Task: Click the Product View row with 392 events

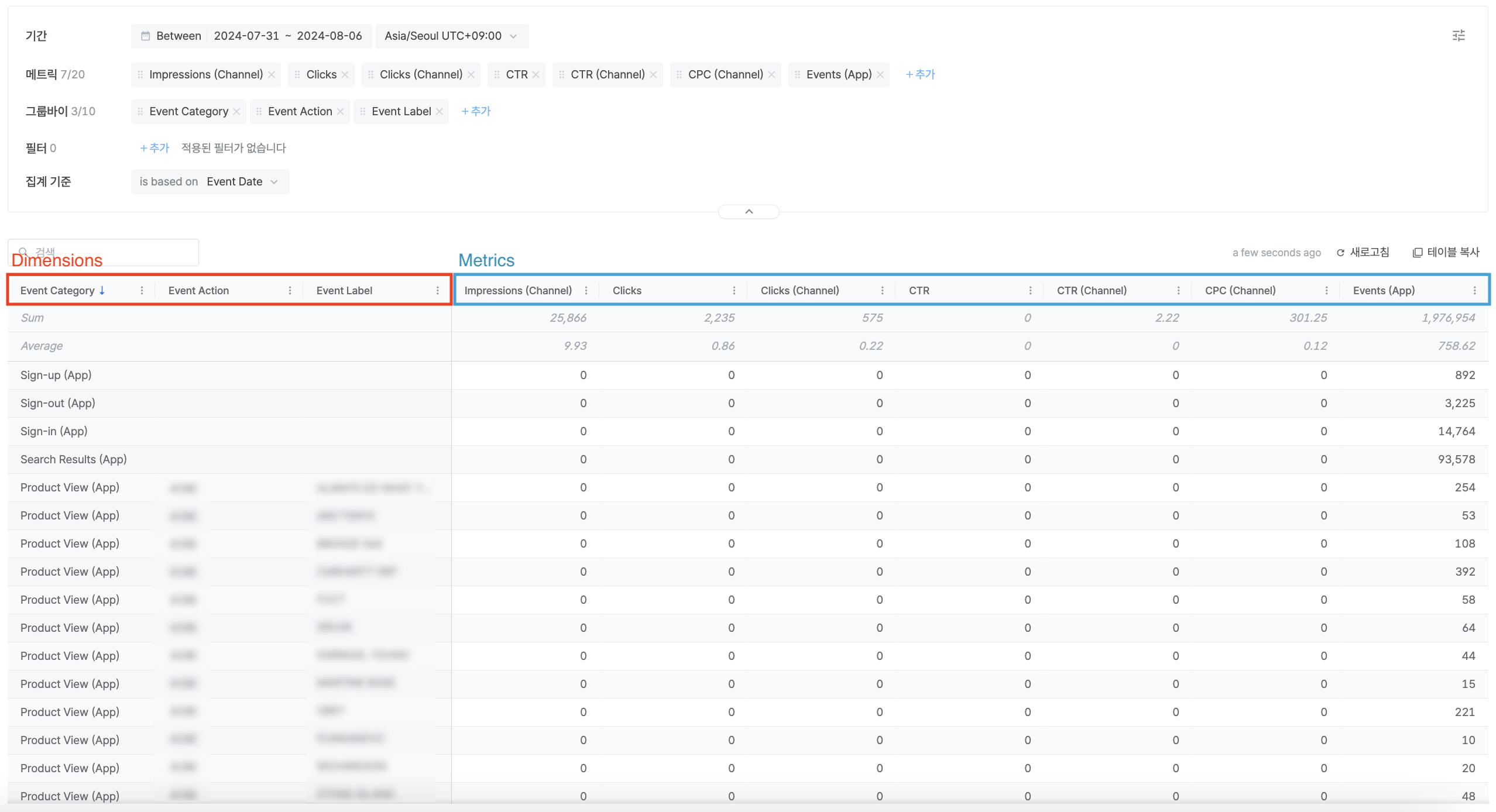Action: coord(748,572)
